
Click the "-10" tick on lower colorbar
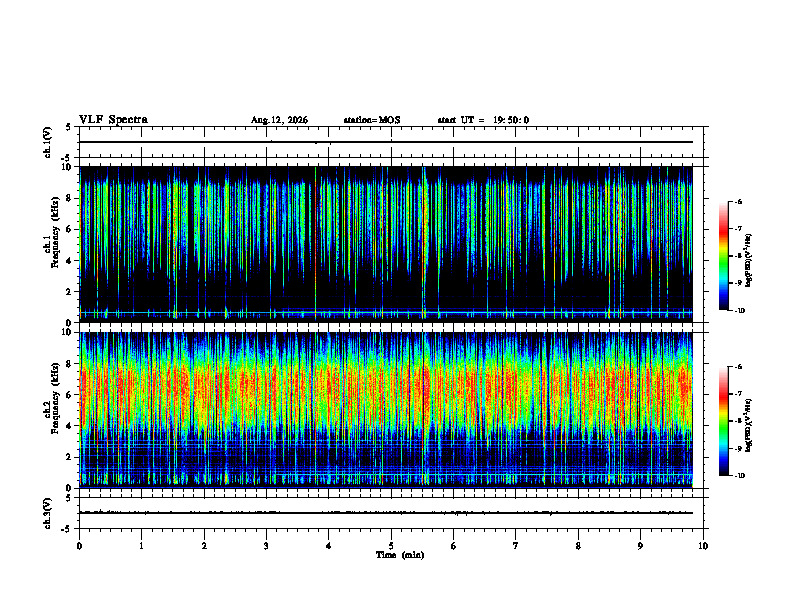click(739, 476)
